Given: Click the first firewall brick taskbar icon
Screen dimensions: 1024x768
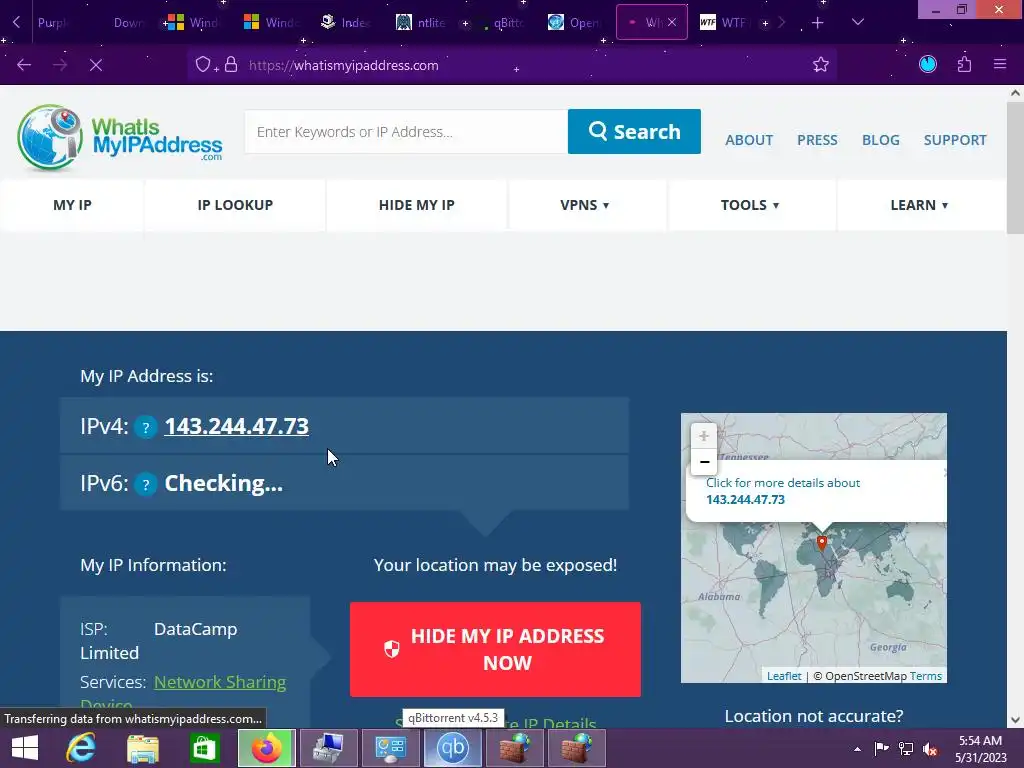Looking at the screenshot, I should [x=515, y=748].
